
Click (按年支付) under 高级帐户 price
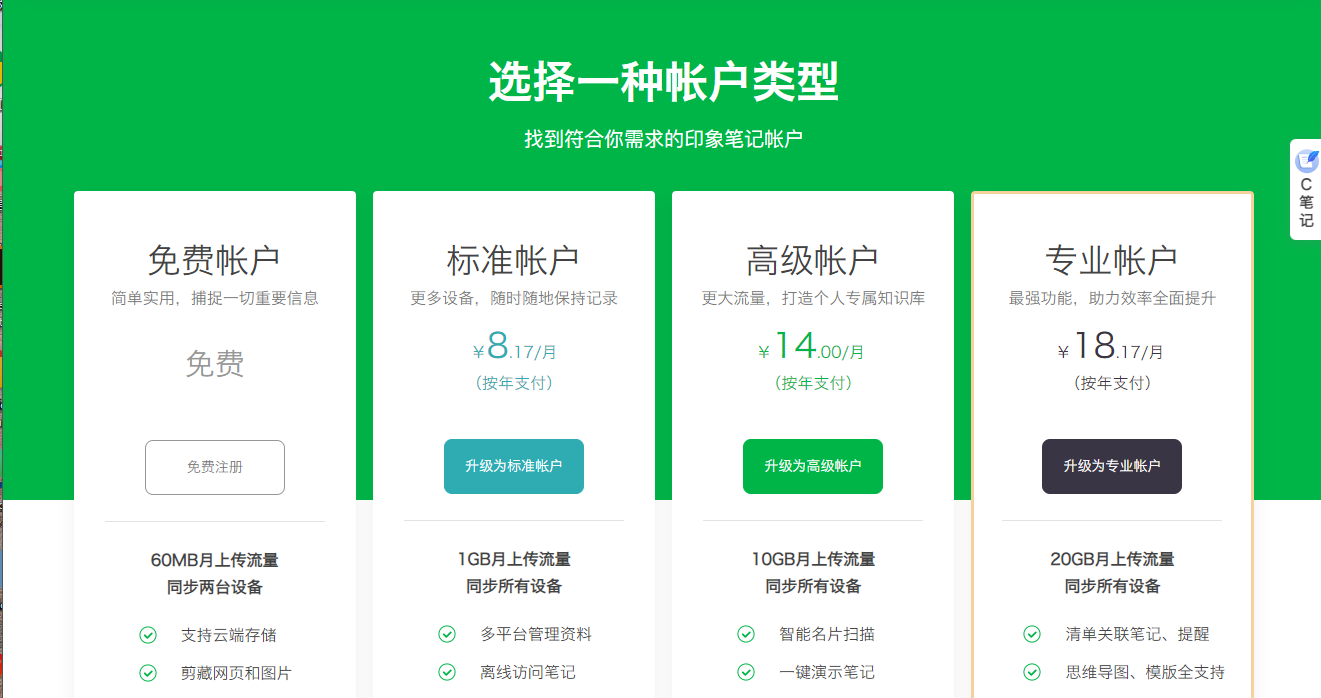pos(813,383)
